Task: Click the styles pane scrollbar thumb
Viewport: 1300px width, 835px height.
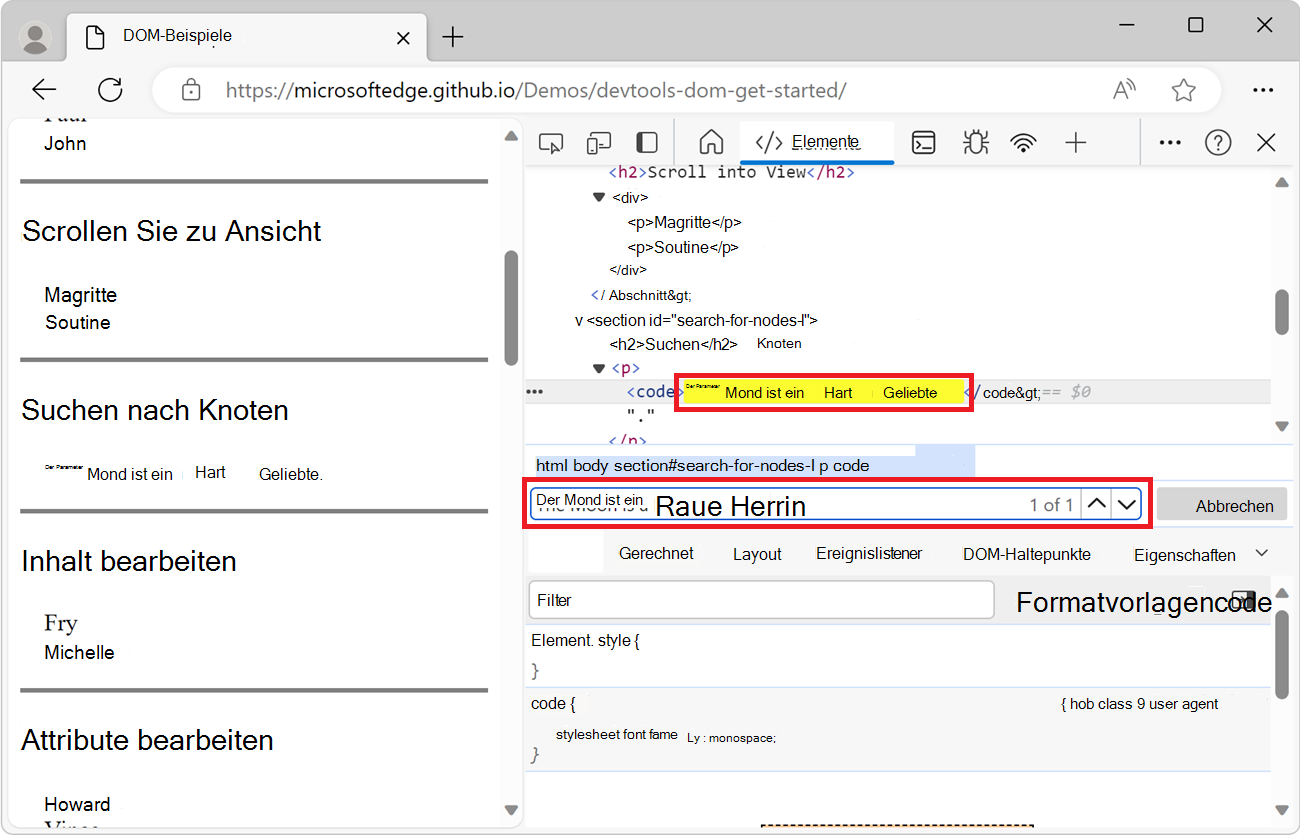Action: tap(1282, 655)
